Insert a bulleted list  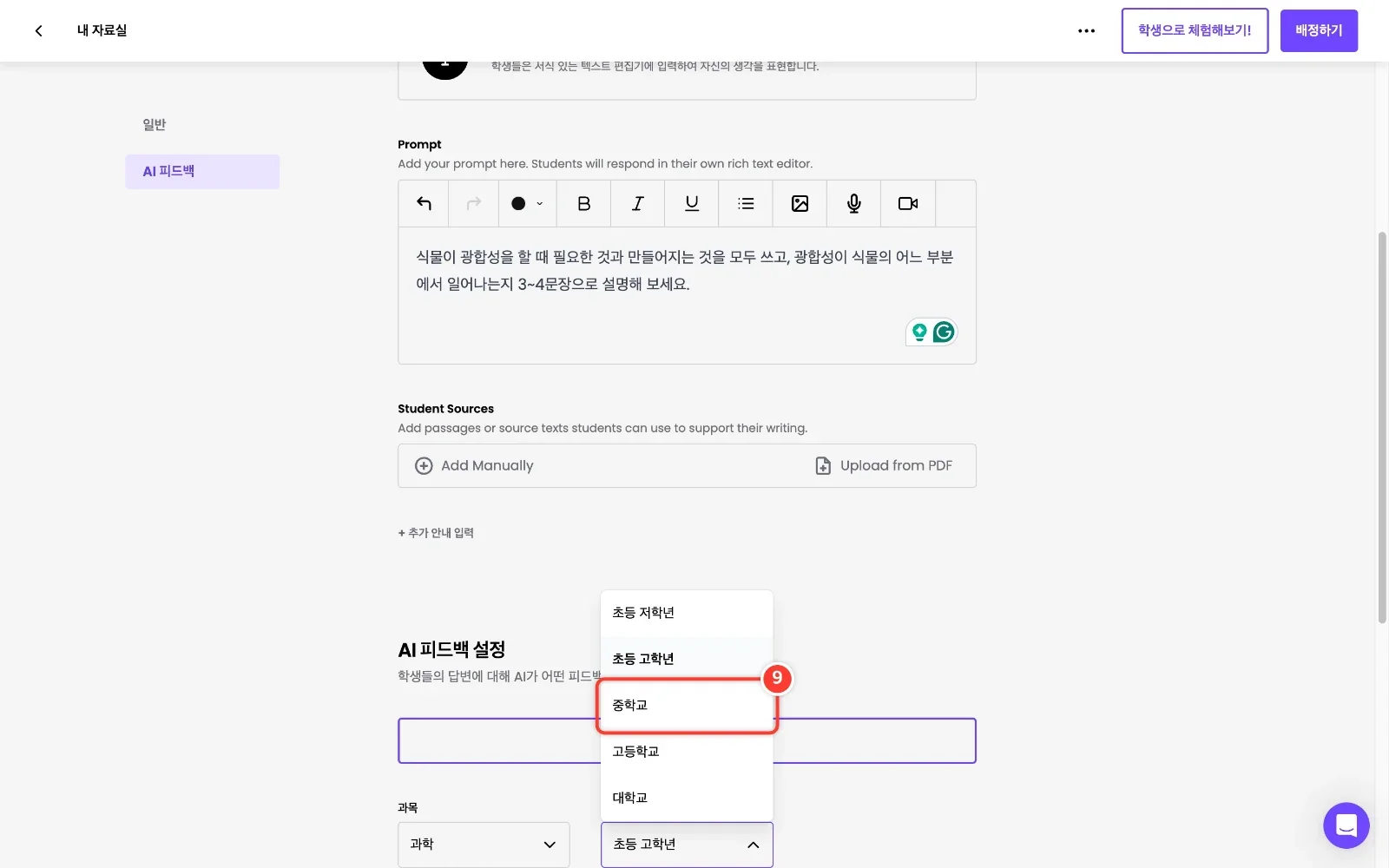[746, 203]
